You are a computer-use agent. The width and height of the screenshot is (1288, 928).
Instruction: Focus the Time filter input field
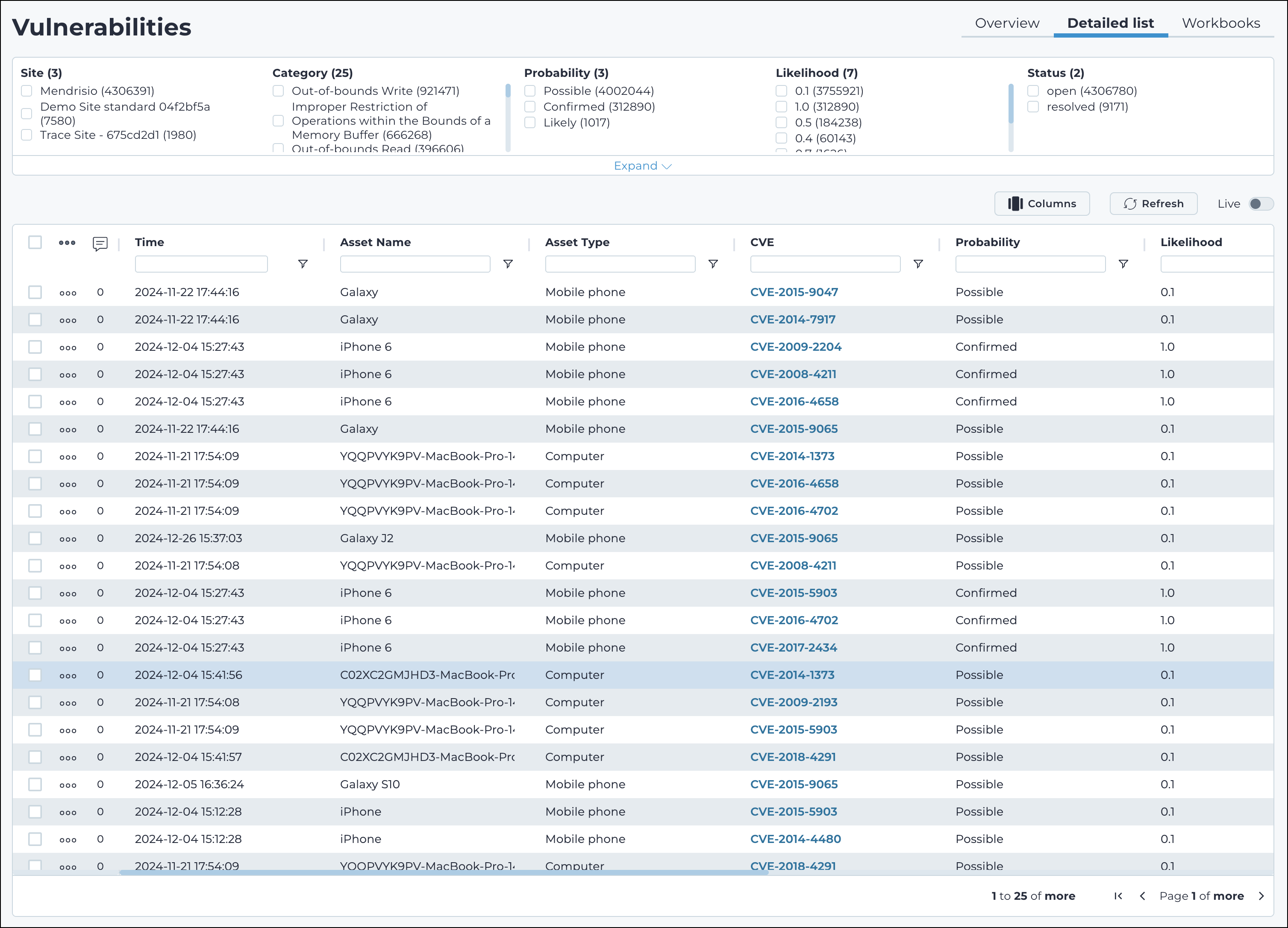[x=201, y=264]
